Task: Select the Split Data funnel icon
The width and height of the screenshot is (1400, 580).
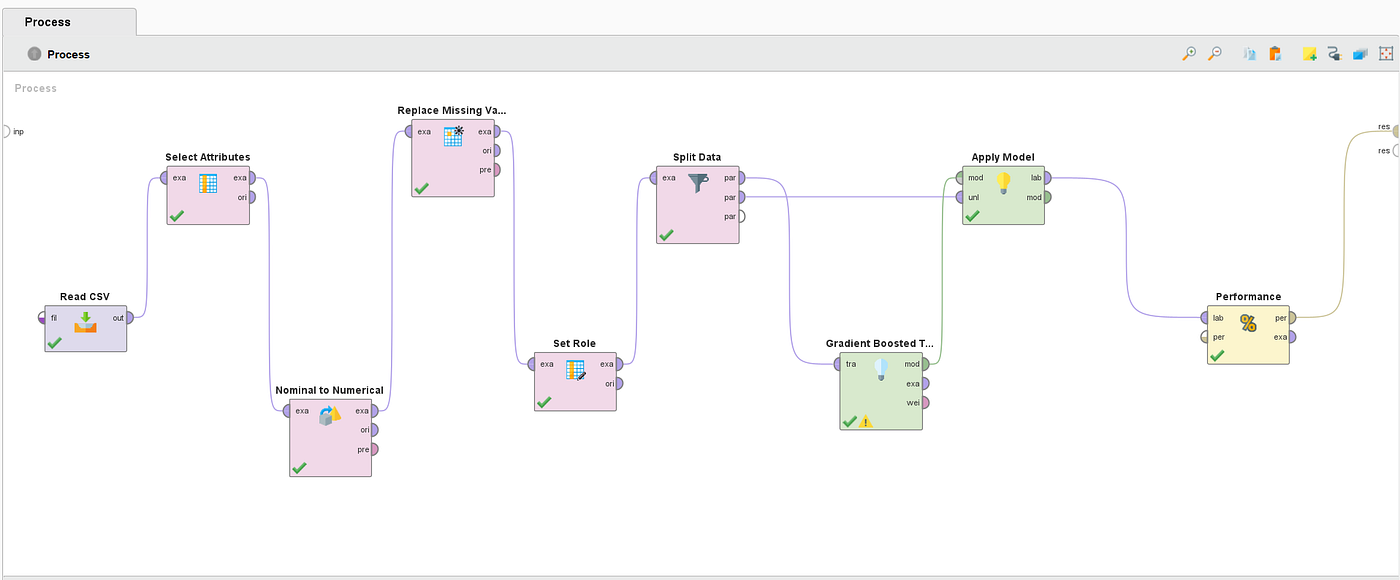Action: 698,183
